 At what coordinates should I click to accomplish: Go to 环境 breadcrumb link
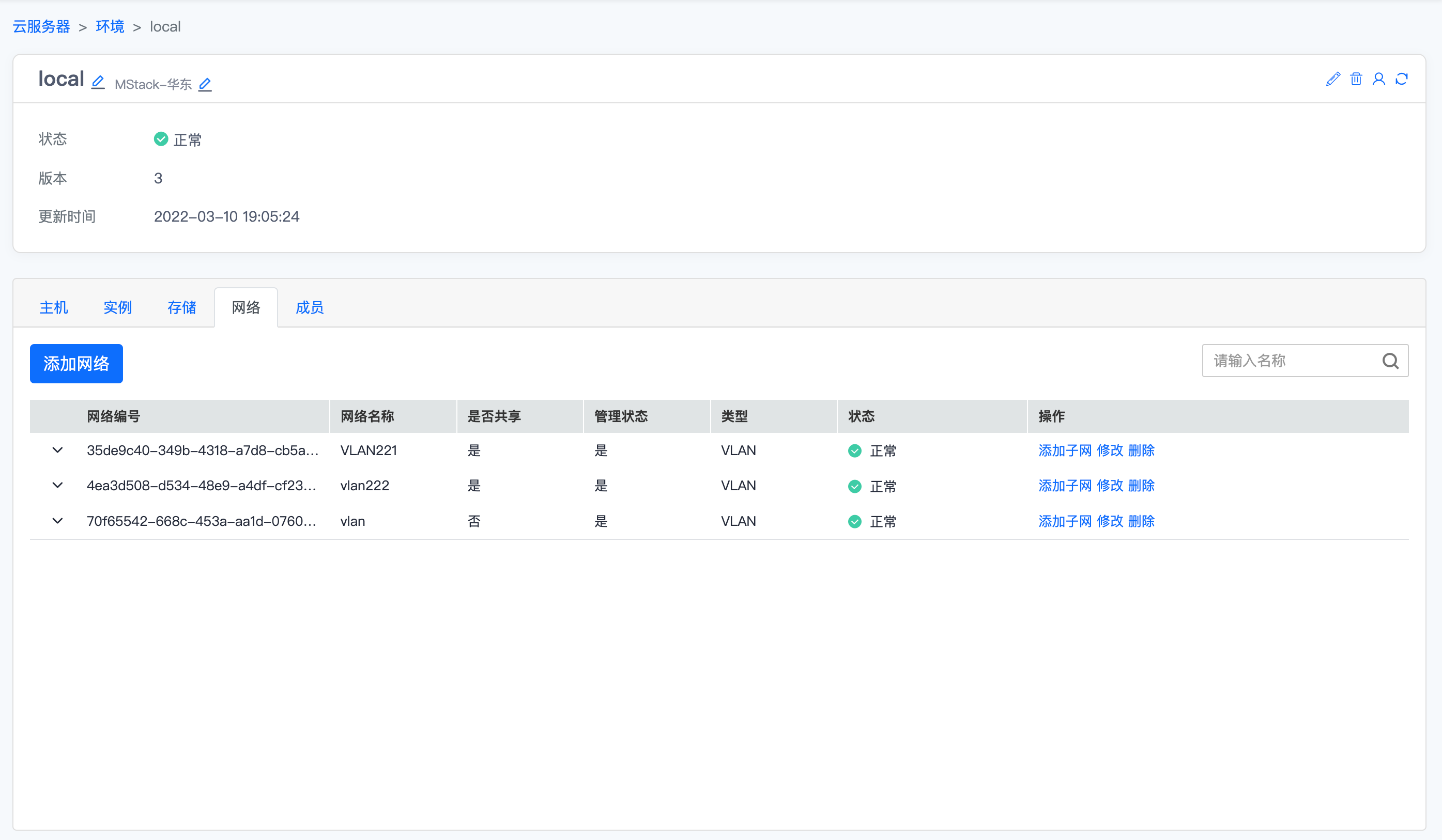110,26
